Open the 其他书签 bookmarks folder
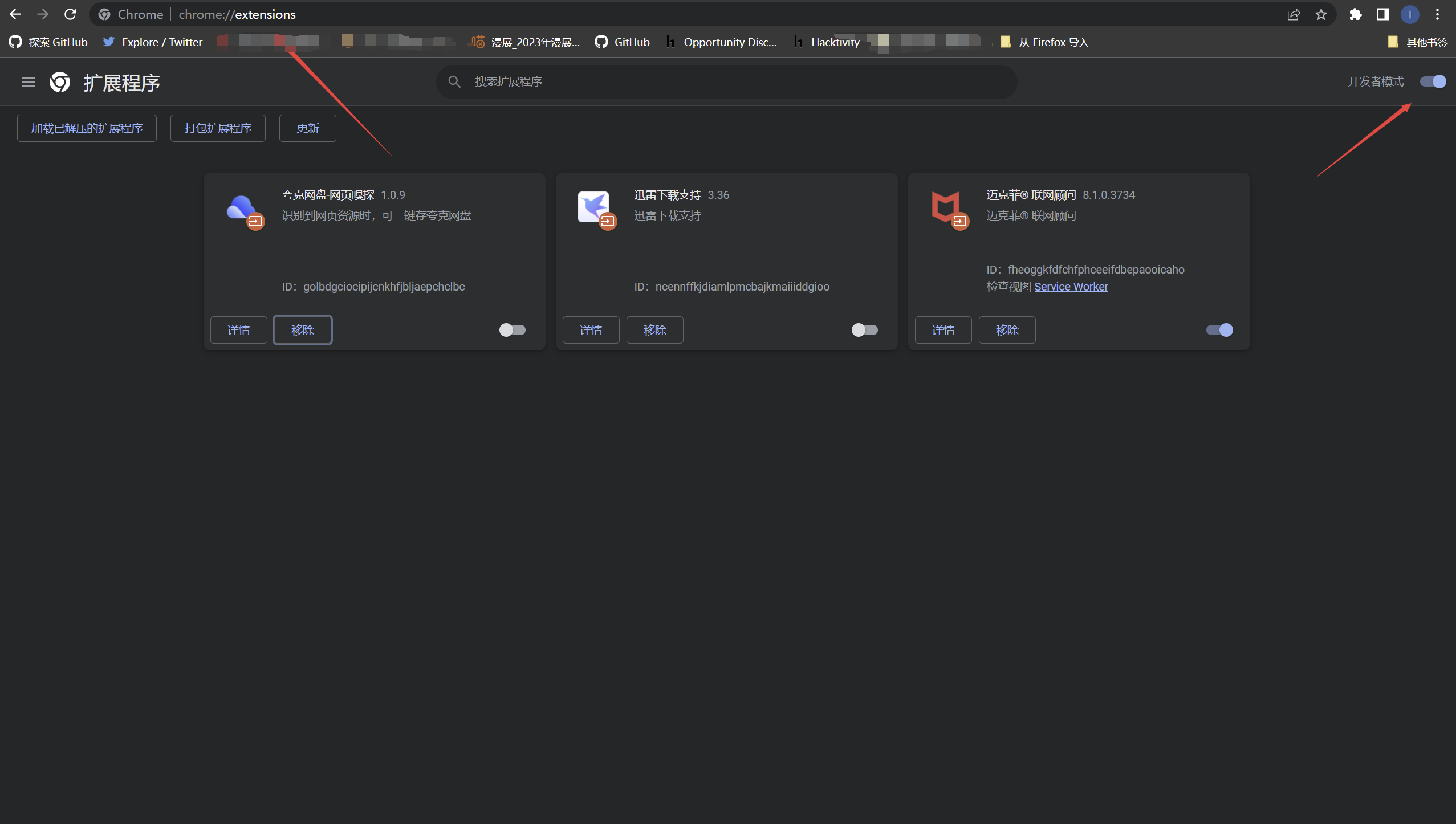 [x=1417, y=42]
